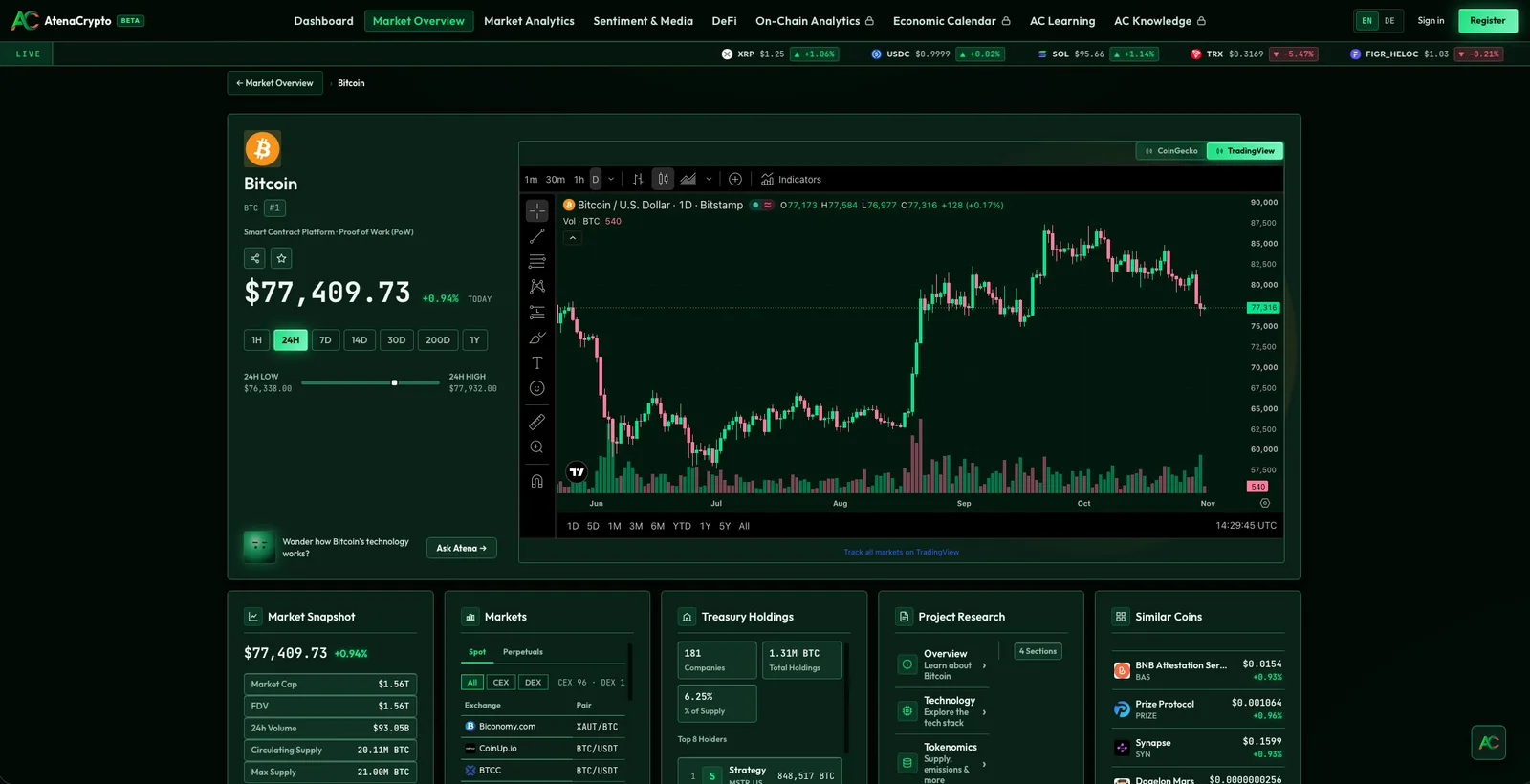Select the 24H price range
This screenshot has height=784, width=1530.
point(291,340)
